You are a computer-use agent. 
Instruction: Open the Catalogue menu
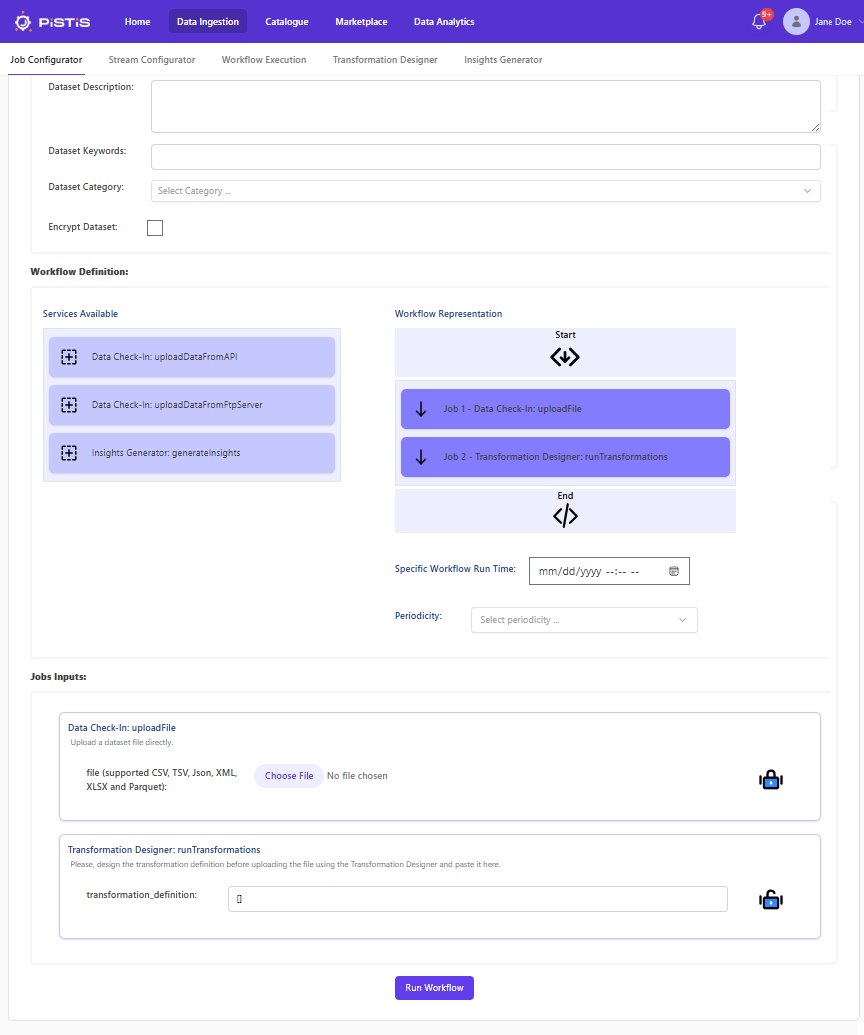pyautogui.click(x=286, y=22)
